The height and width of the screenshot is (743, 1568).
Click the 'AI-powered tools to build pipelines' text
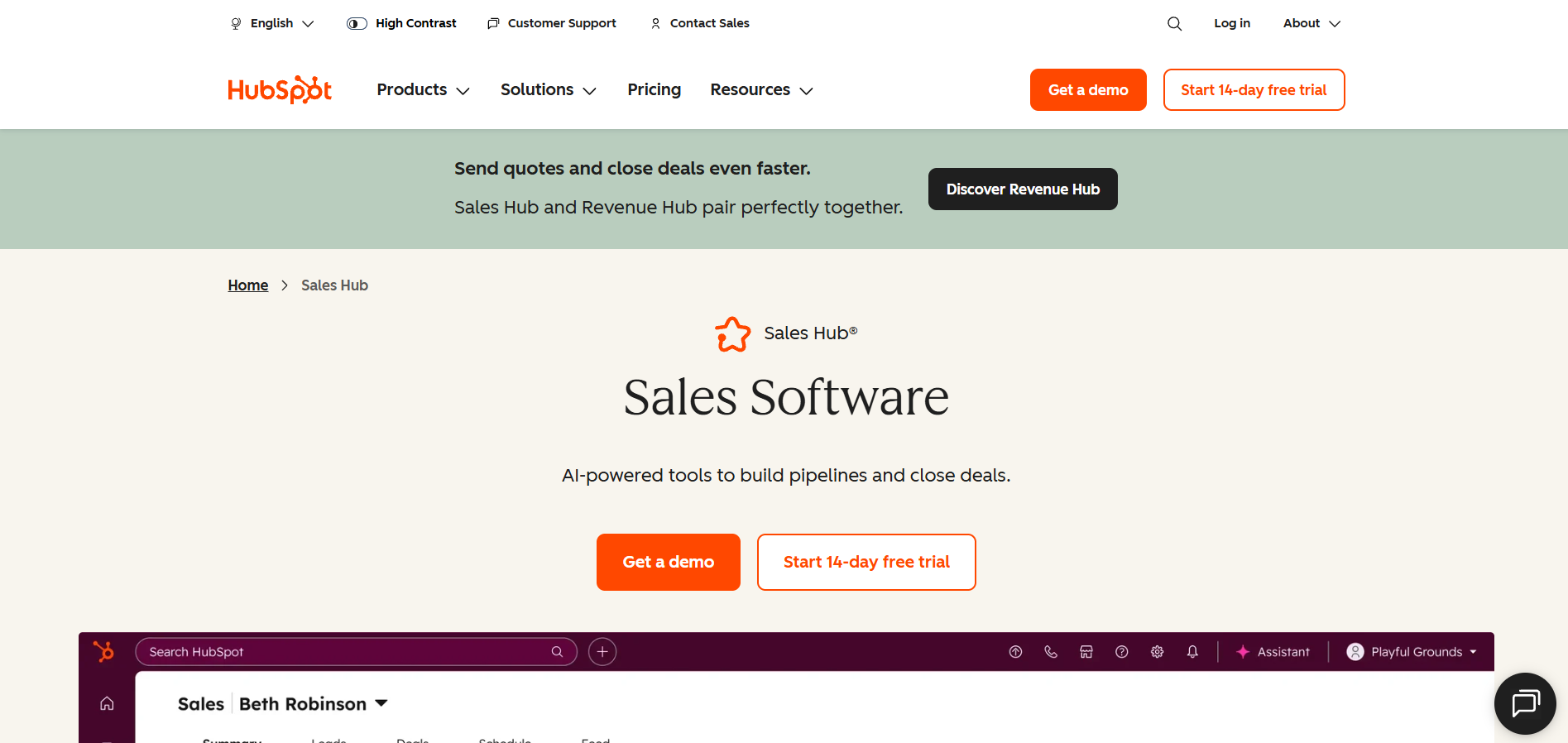coord(786,476)
